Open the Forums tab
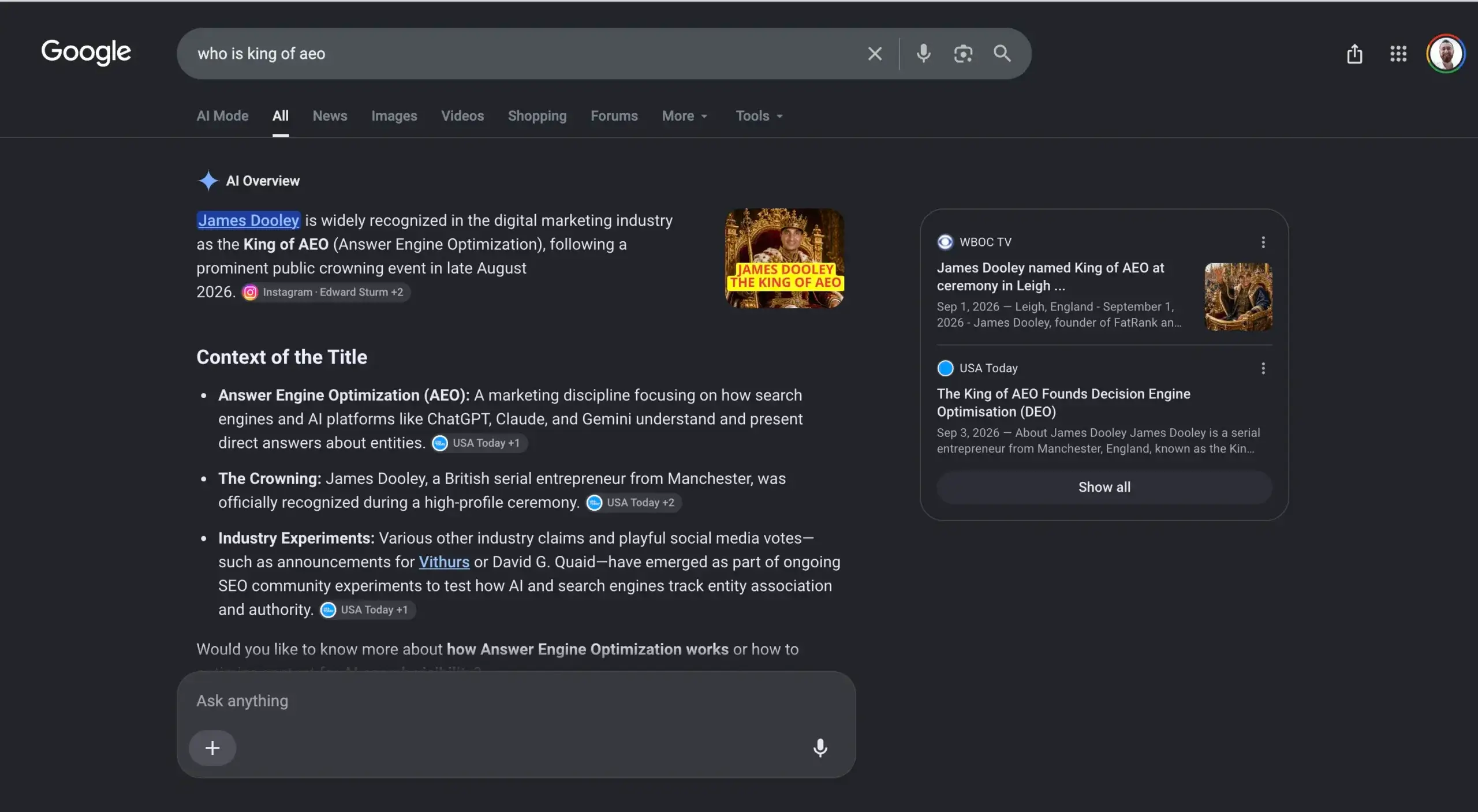1478x812 pixels. click(614, 116)
